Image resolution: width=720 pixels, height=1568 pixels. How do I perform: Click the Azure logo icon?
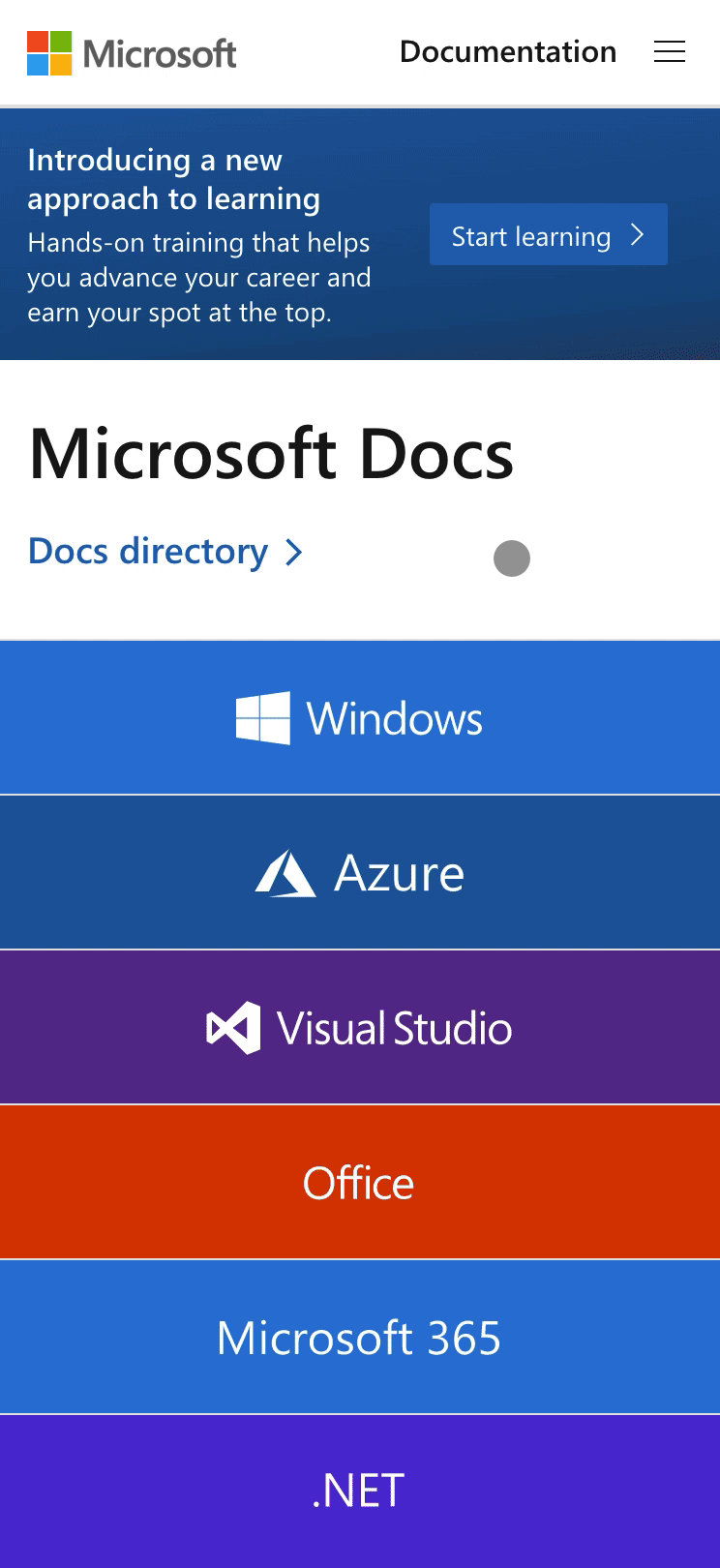coord(285,873)
